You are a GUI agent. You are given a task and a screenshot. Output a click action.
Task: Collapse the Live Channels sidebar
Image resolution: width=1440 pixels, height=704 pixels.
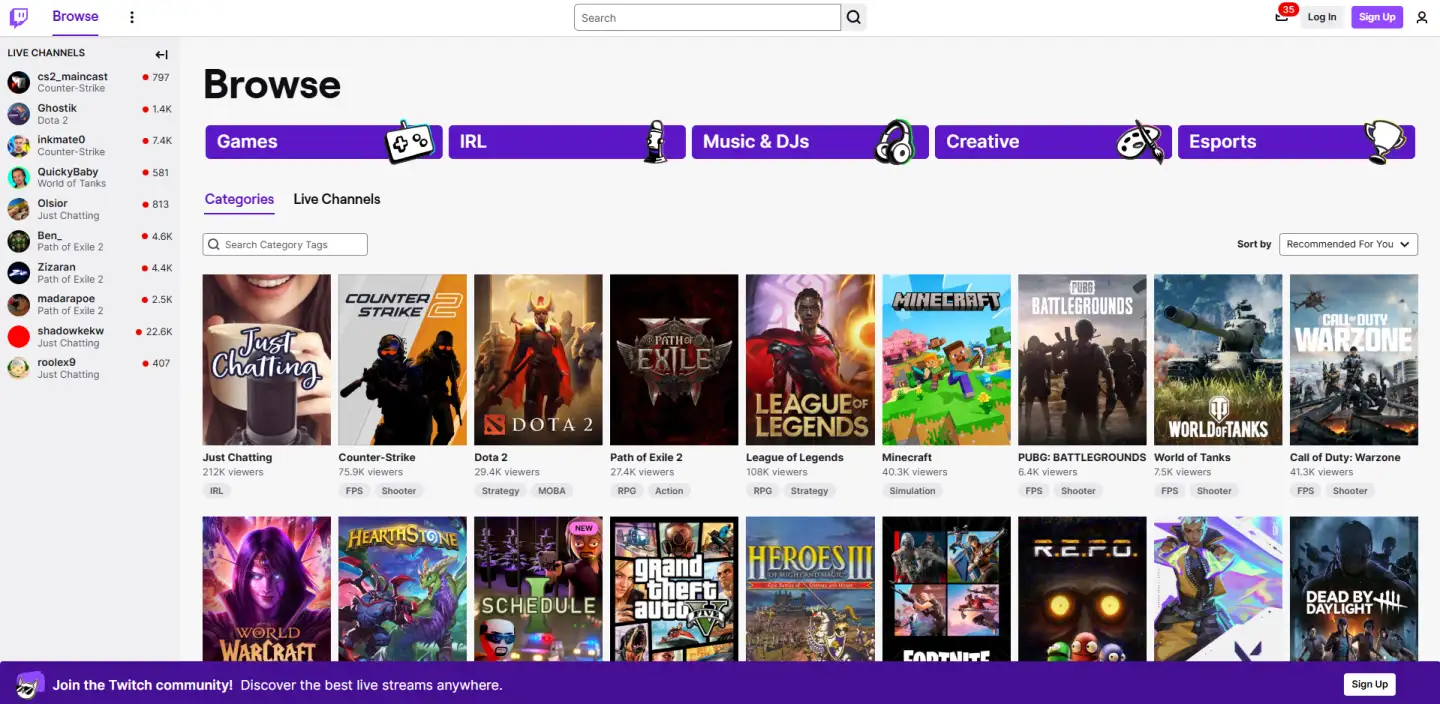pos(161,54)
